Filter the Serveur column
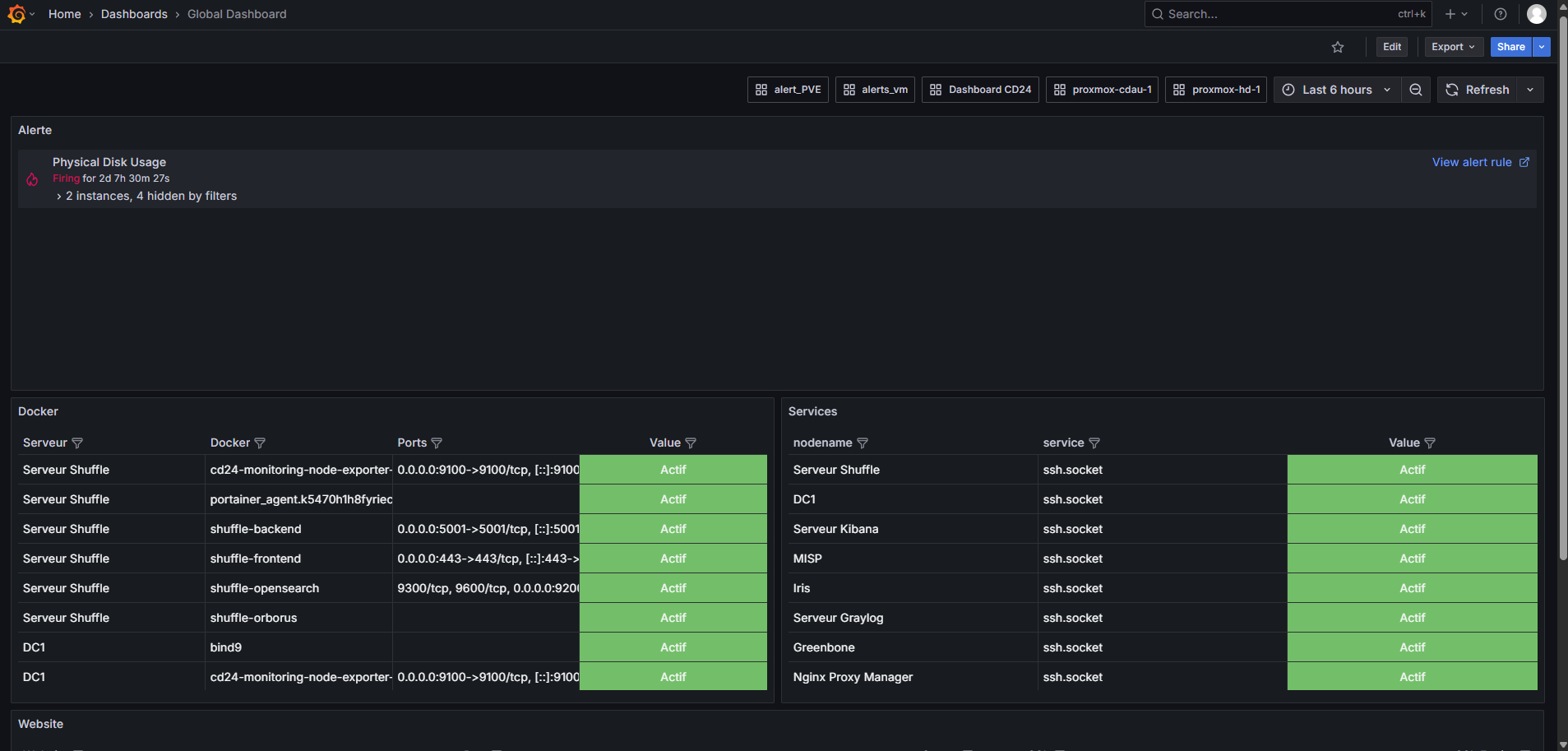The width and height of the screenshot is (1568, 751). click(x=77, y=443)
